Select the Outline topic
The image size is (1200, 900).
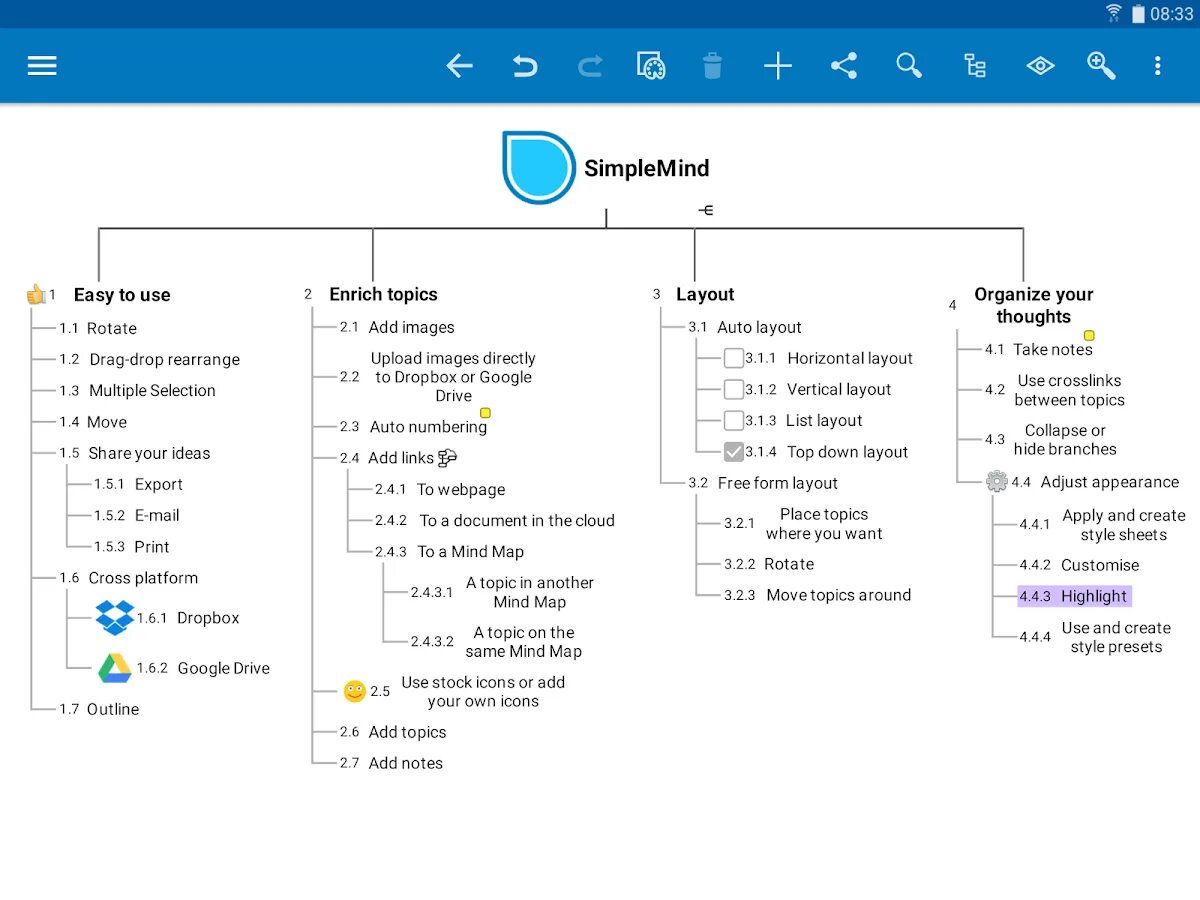point(113,709)
